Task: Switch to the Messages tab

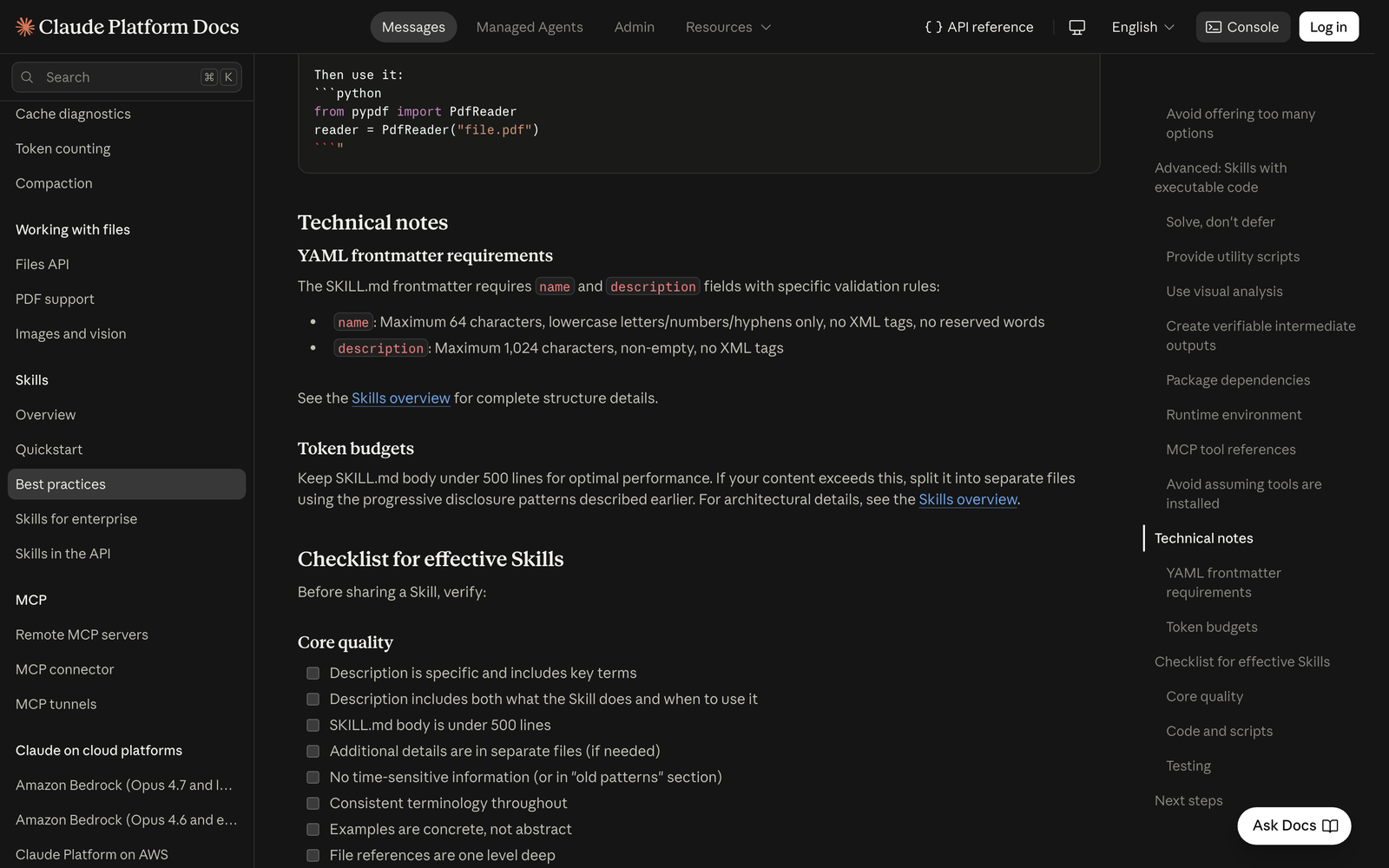Action: [413, 27]
